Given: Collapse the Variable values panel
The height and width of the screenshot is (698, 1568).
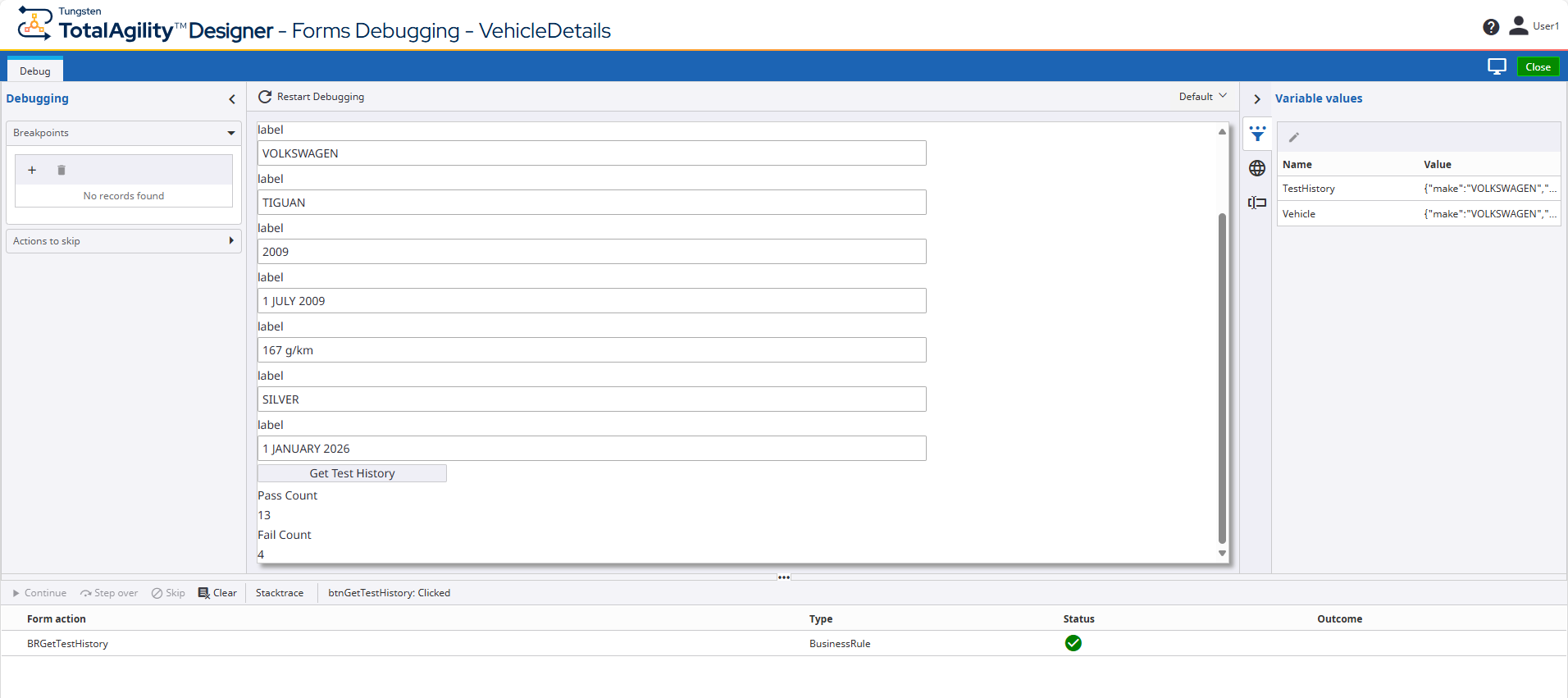Looking at the screenshot, I should click(1256, 99).
